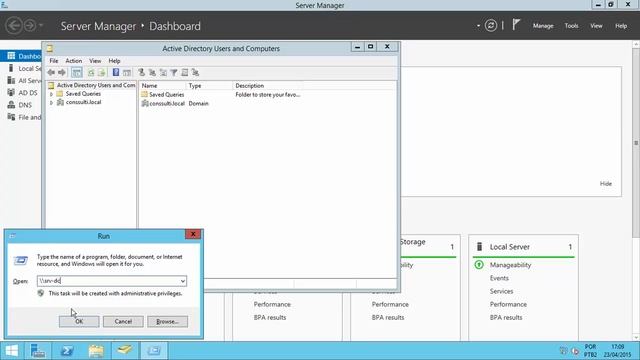Screen dimensions: 640x360
Task: Click the Run dialog Open text field
Action: point(108,281)
